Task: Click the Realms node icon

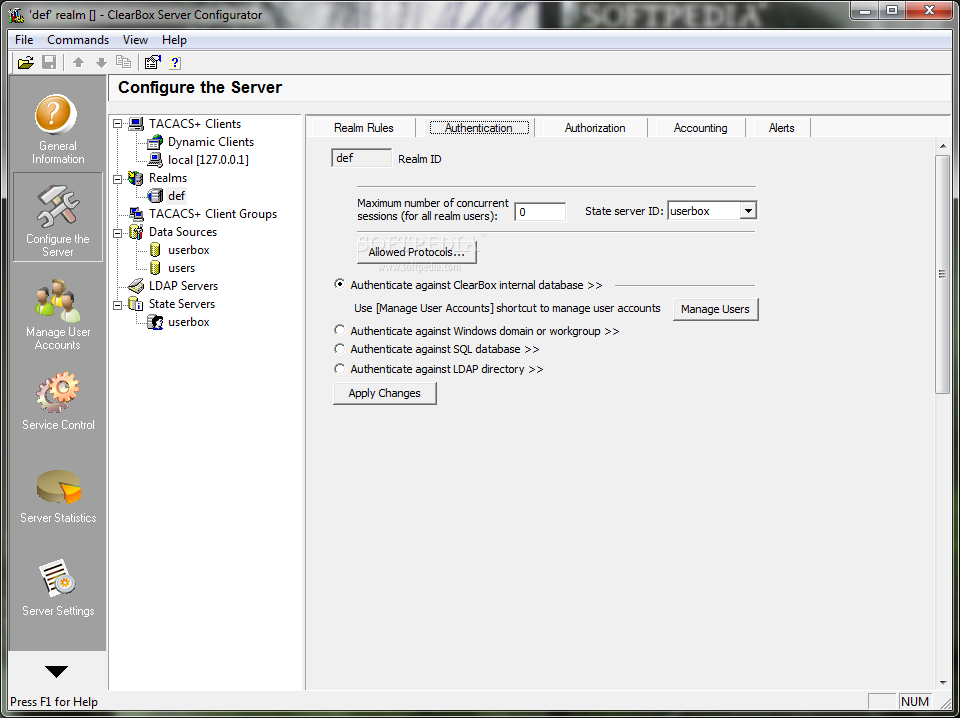Action: tap(136, 178)
